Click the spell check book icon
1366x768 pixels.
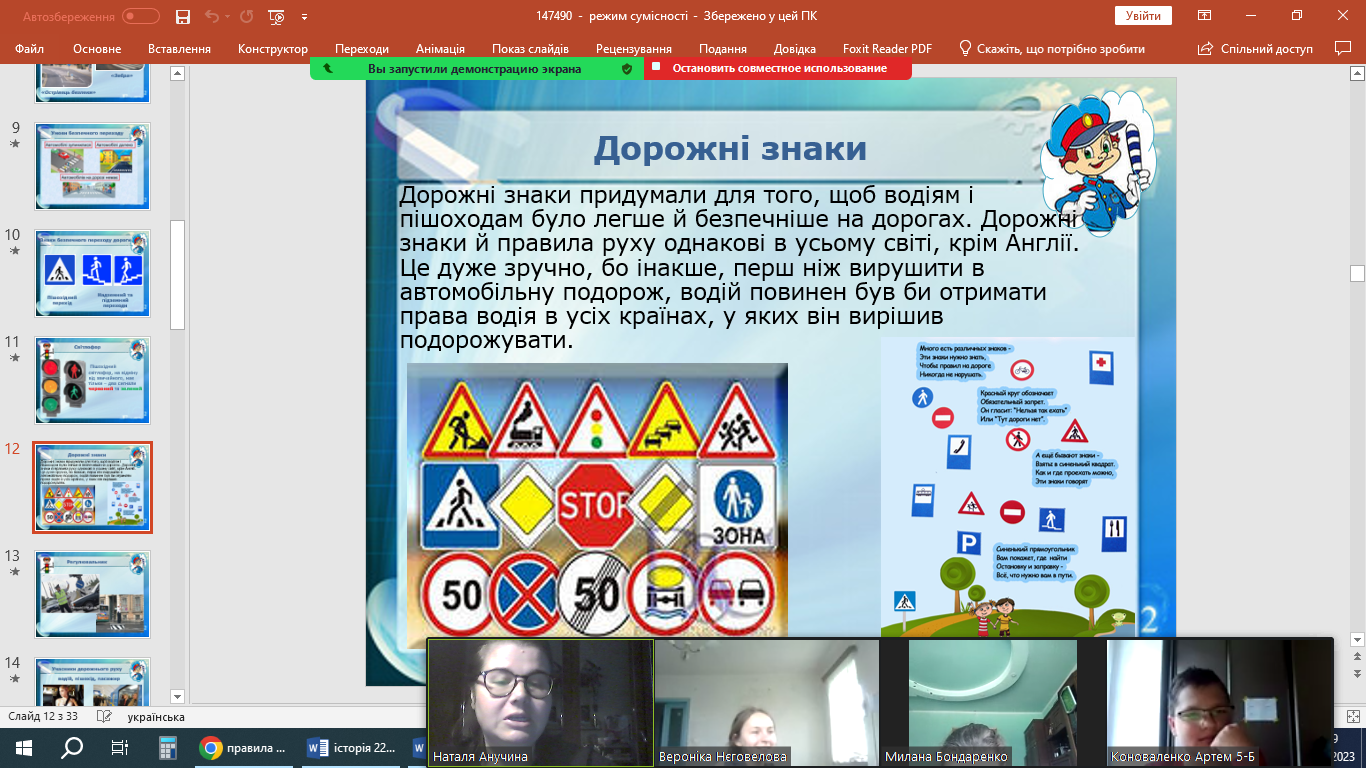coord(104,717)
